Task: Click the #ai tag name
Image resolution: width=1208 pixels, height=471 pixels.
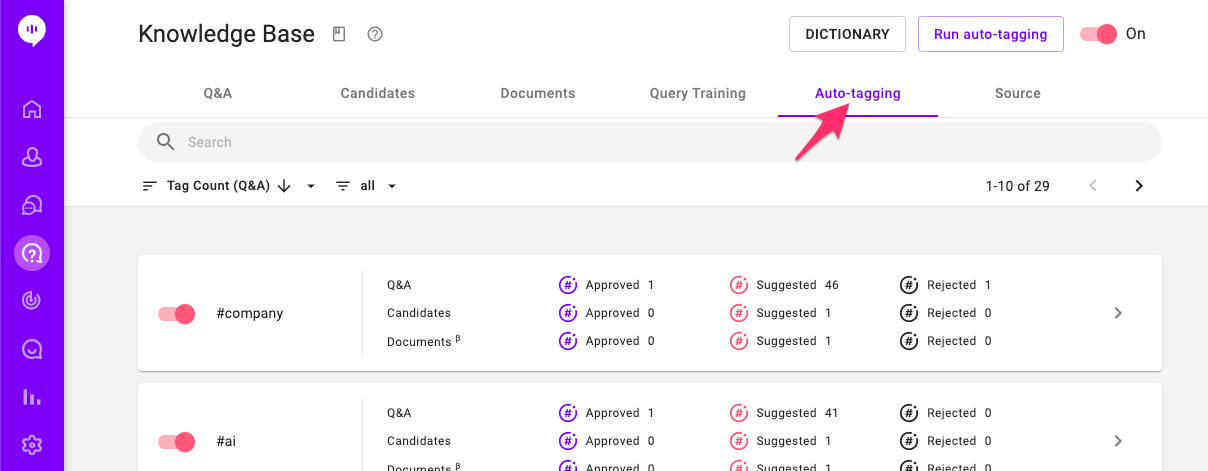Action: tap(226, 441)
